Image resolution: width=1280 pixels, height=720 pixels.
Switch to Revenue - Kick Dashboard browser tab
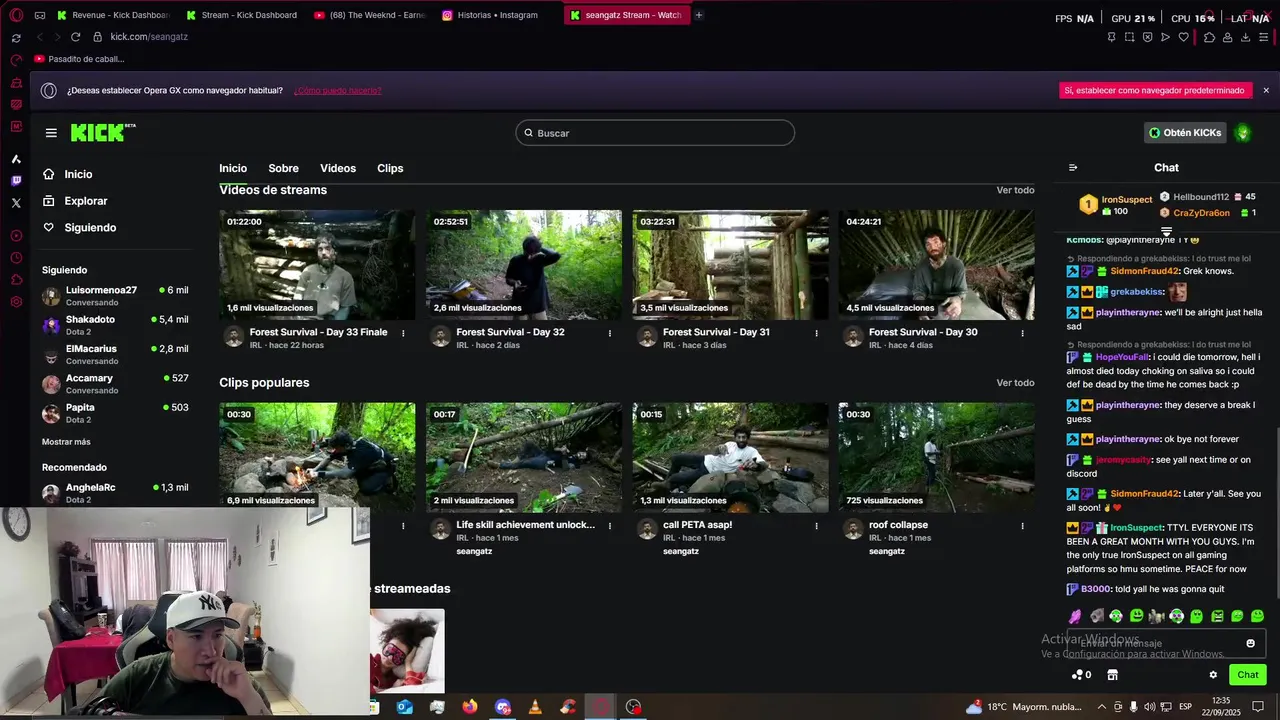point(114,15)
